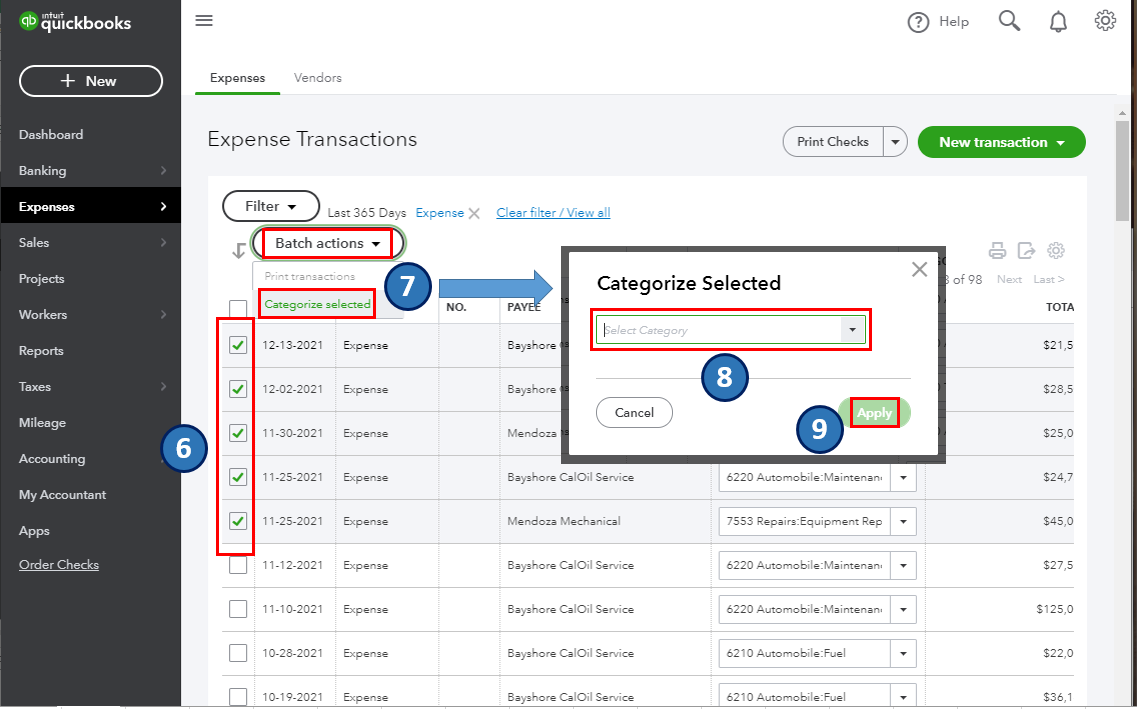Open the search magnifier icon
The width and height of the screenshot is (1137, 709).
pyautogui.click(x=1009, y=21)
